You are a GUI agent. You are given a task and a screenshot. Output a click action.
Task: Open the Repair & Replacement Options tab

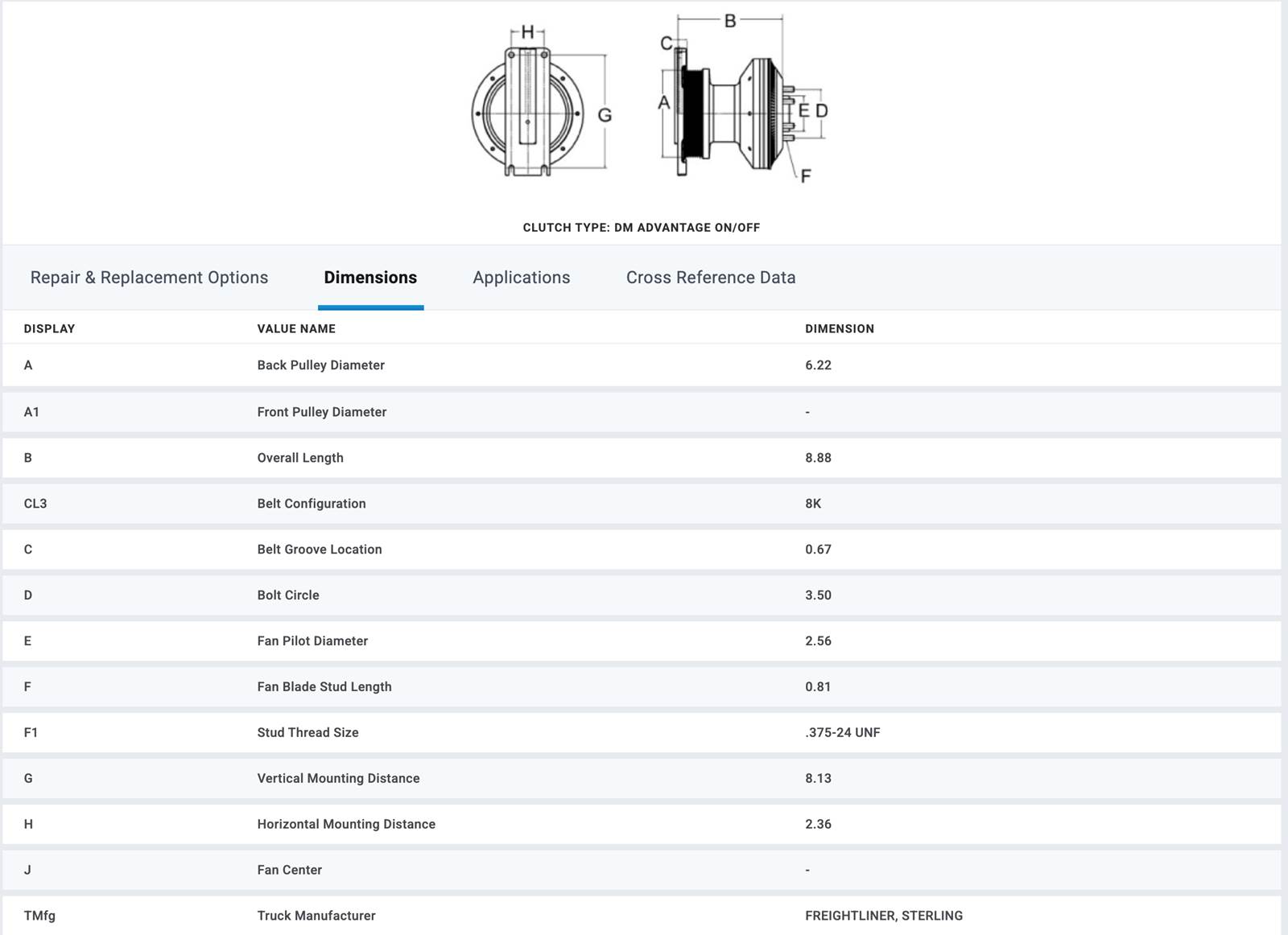[x=149, y=278]
